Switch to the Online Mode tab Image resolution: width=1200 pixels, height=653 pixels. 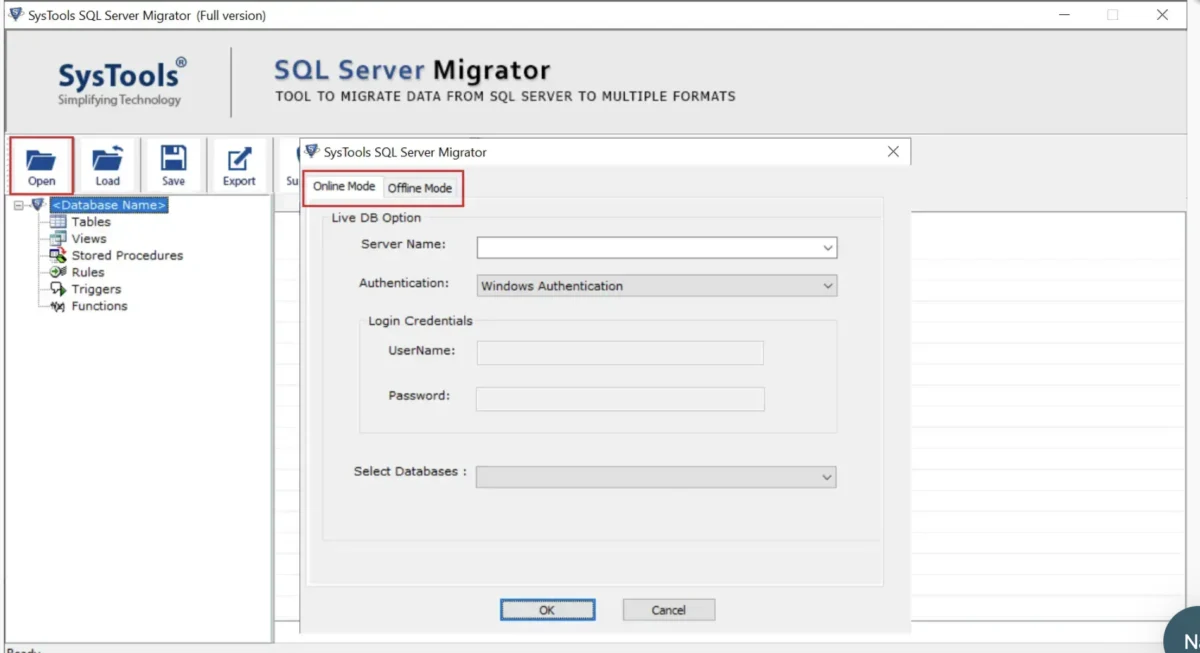(x=344, y=187)
